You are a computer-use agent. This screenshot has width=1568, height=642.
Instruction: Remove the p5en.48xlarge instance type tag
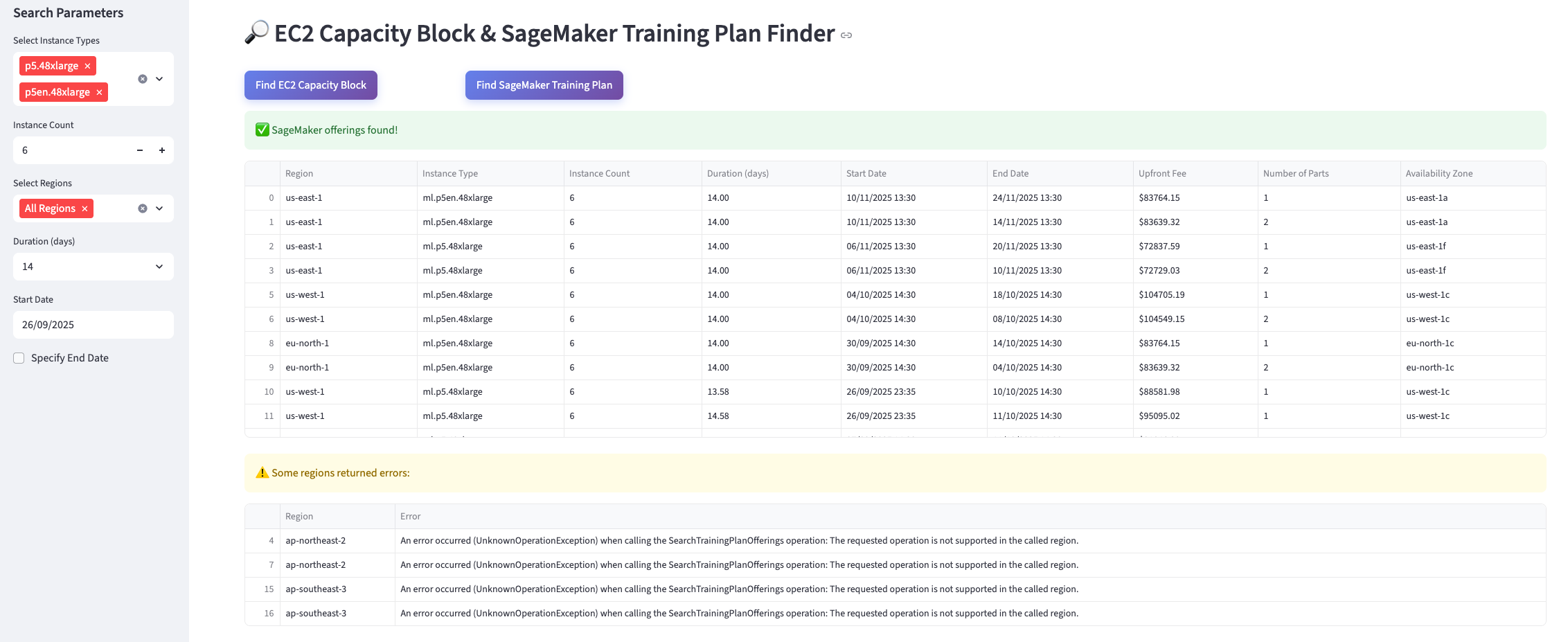[x=100, y=91]
